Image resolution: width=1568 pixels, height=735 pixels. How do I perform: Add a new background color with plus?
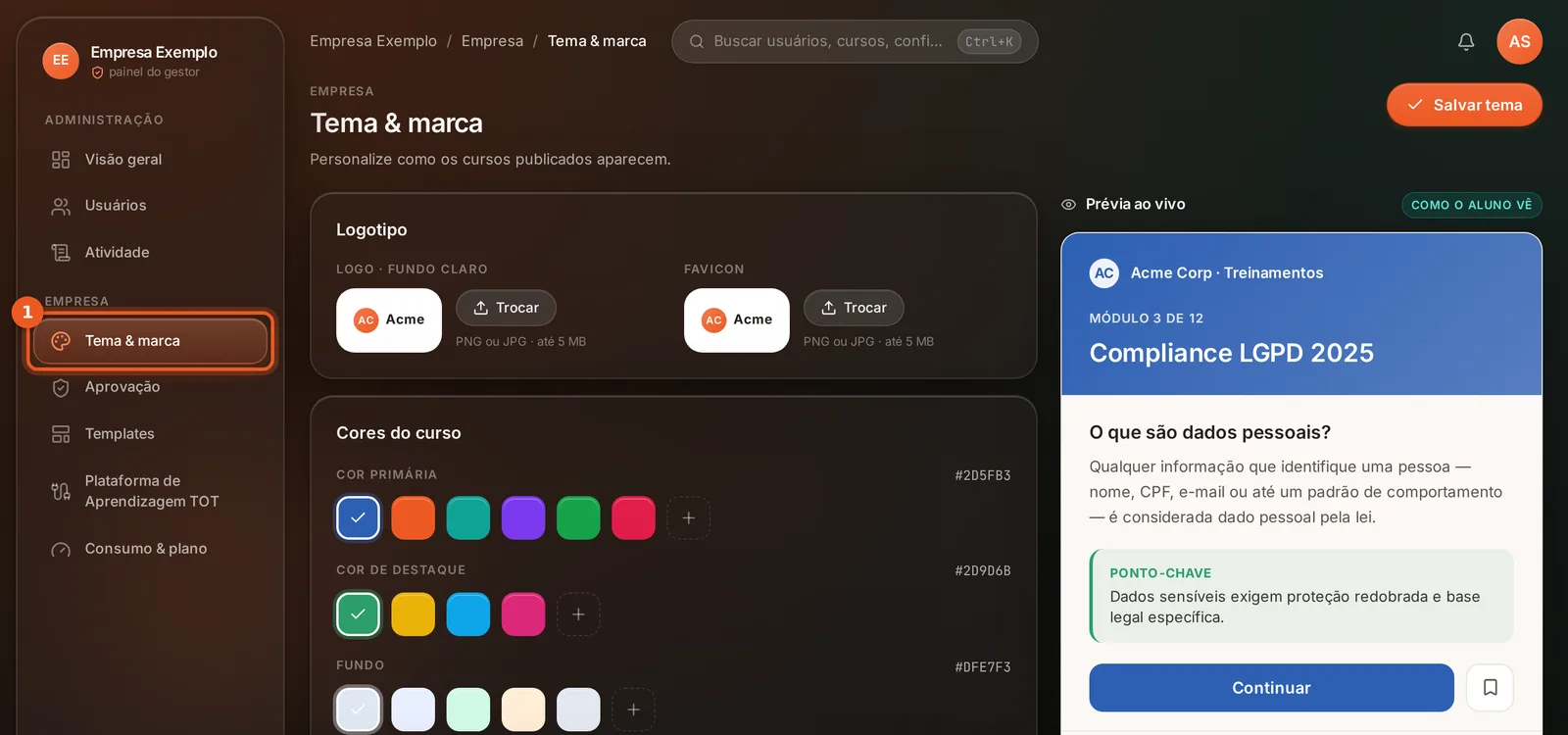coord(633,710)
